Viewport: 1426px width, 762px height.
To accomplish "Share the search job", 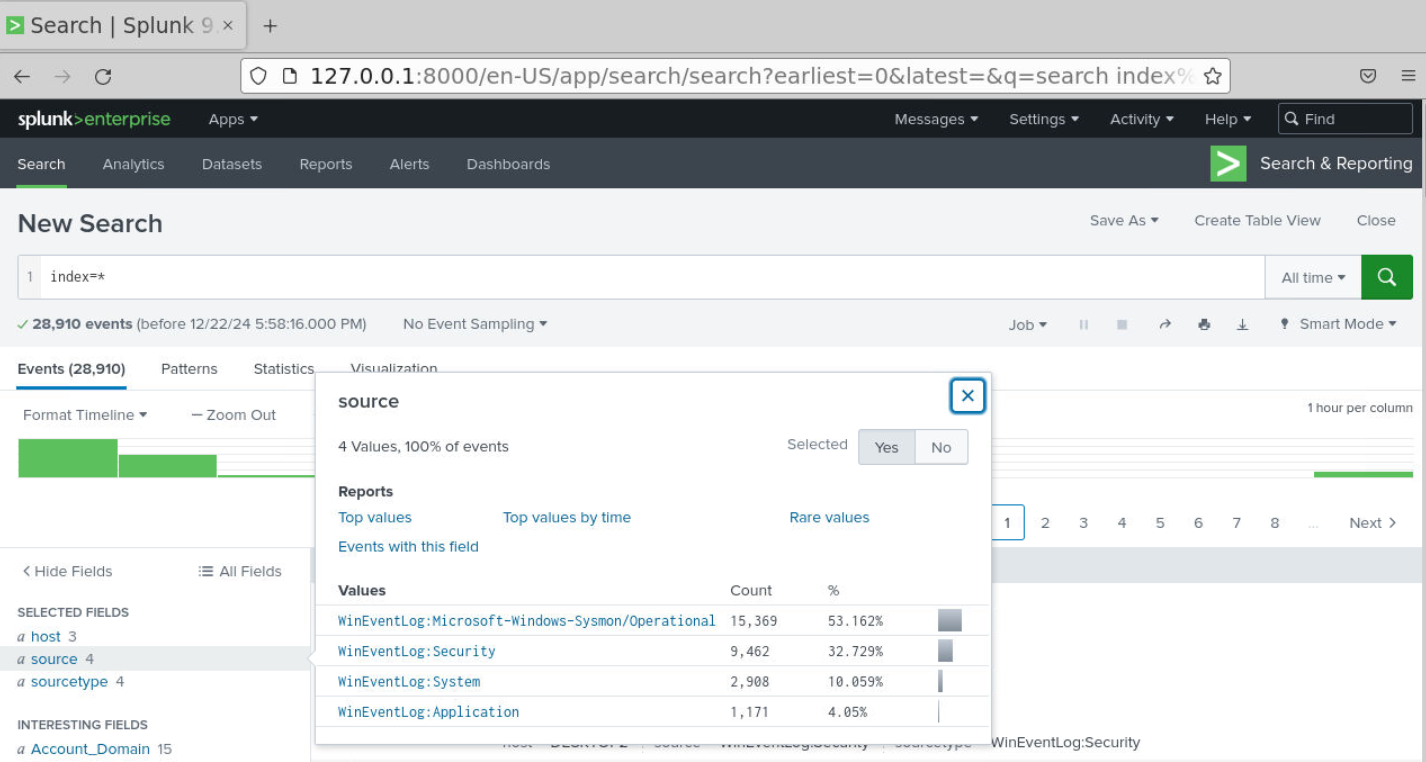I will point(1164,324).
